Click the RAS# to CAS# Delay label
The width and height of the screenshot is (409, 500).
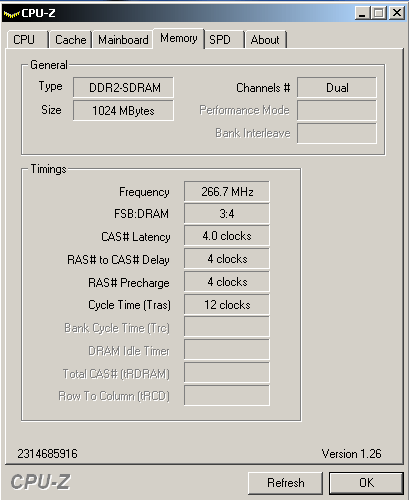pyautogui.click(x=118, y=260)
